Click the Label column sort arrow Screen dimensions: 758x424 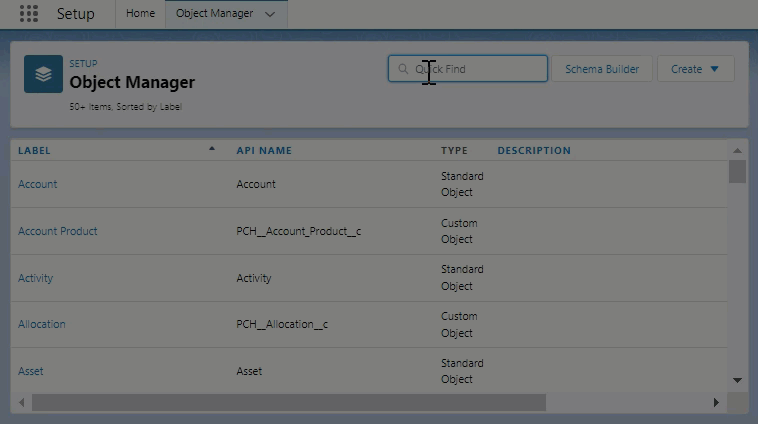click(x=211, y=149)
